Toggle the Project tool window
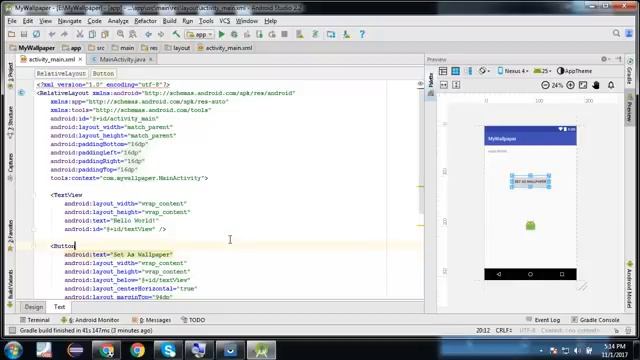The width and height of the screenshot is (640, 360). point(11,76)
